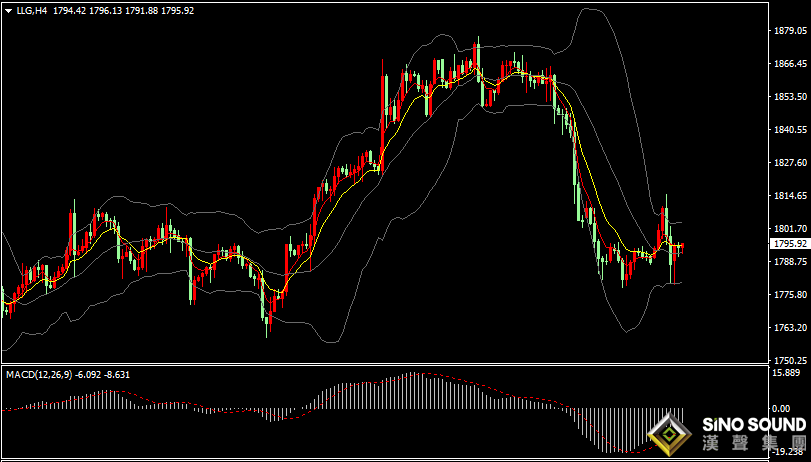Select the 0.00 MACD scale value
The image size is (811, 462).
coord(782,408)
